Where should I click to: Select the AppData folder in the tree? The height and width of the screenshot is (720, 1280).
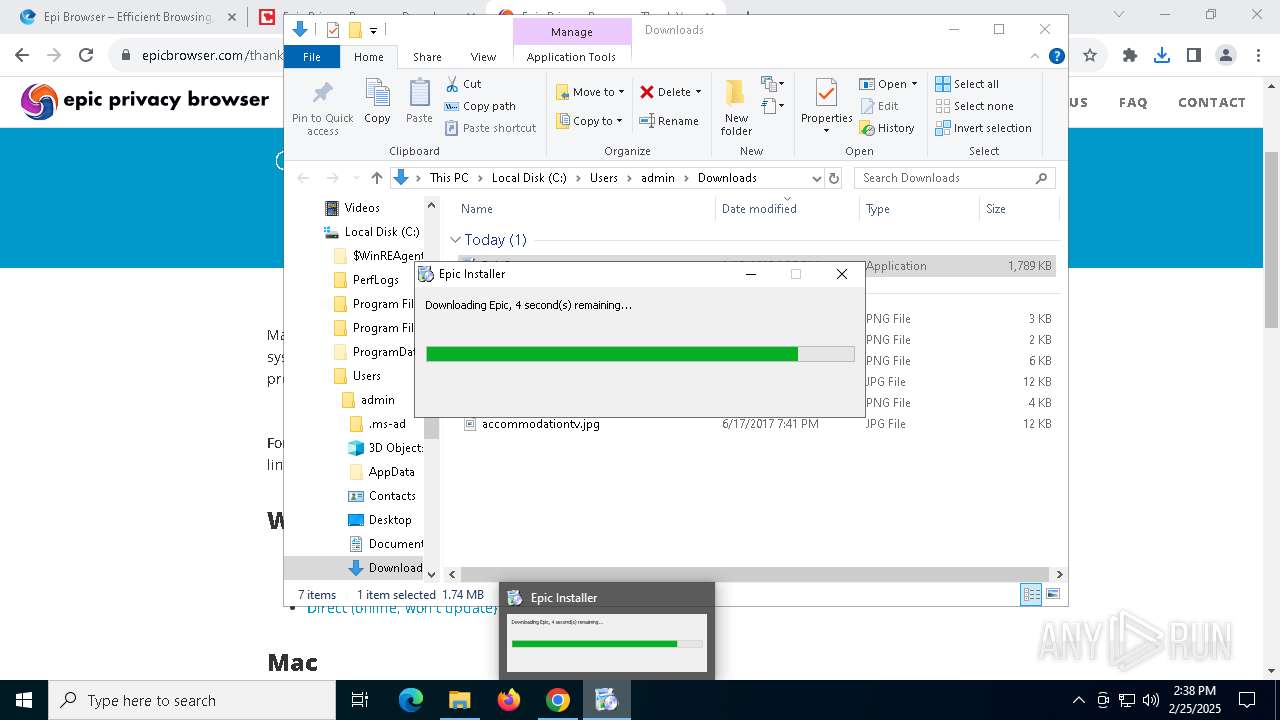[391, 472]
